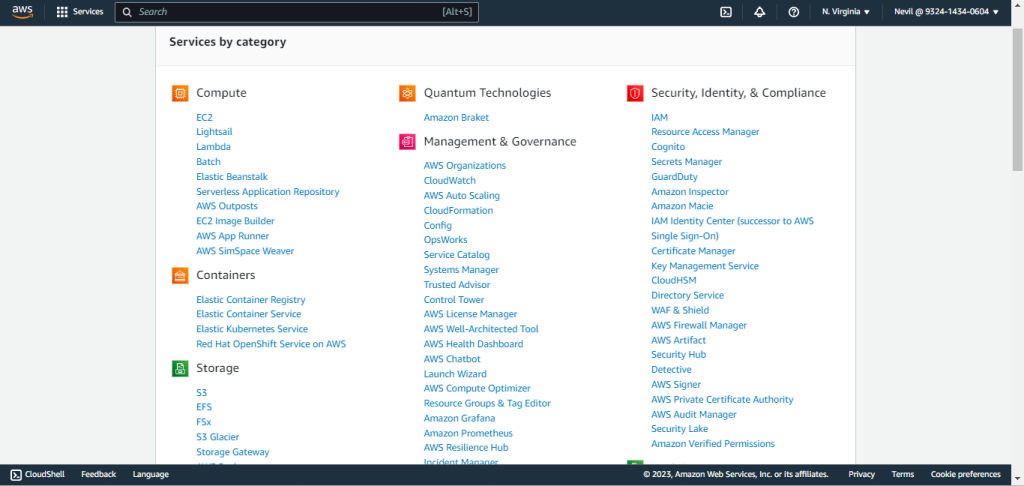Open Amazon Braket link
The image size is (1024, 486).
click(x=456, y=118)
